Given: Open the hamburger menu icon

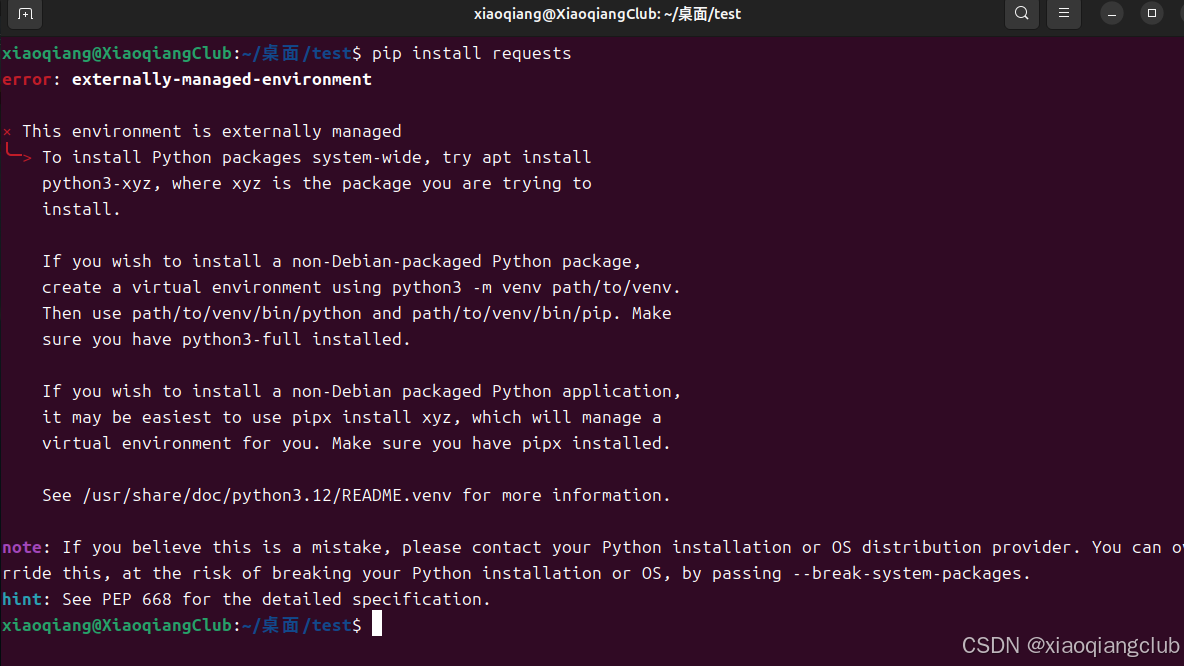Looking at the screenshot, I should click(x=1063, y=14).
